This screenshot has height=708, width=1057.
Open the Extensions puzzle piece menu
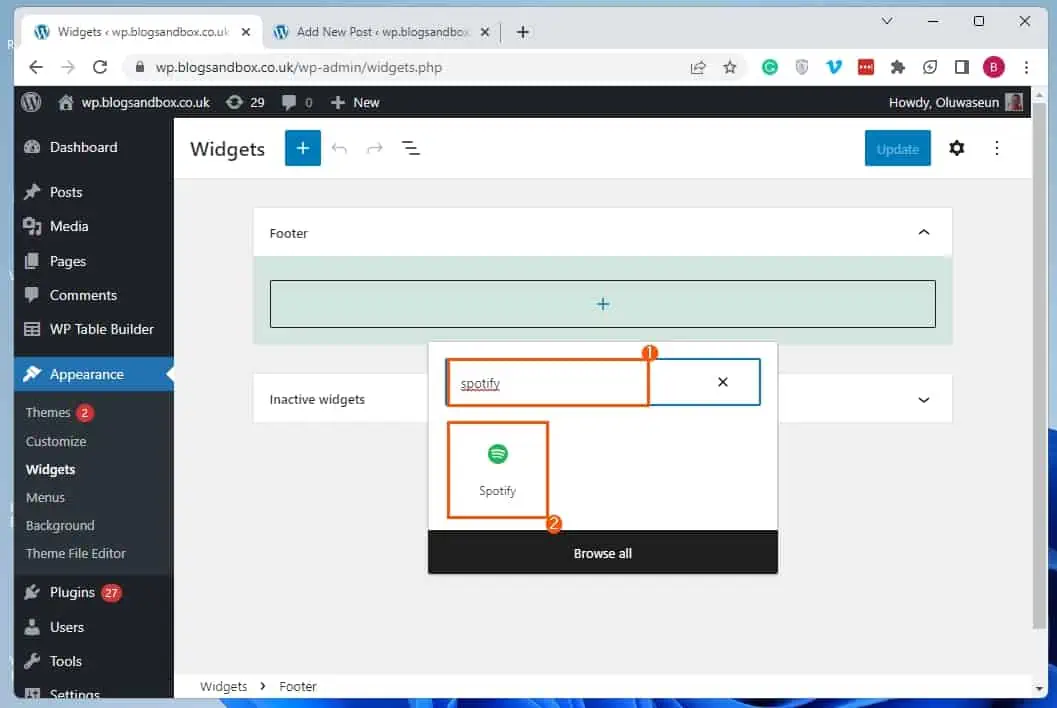tap(897, 67)
